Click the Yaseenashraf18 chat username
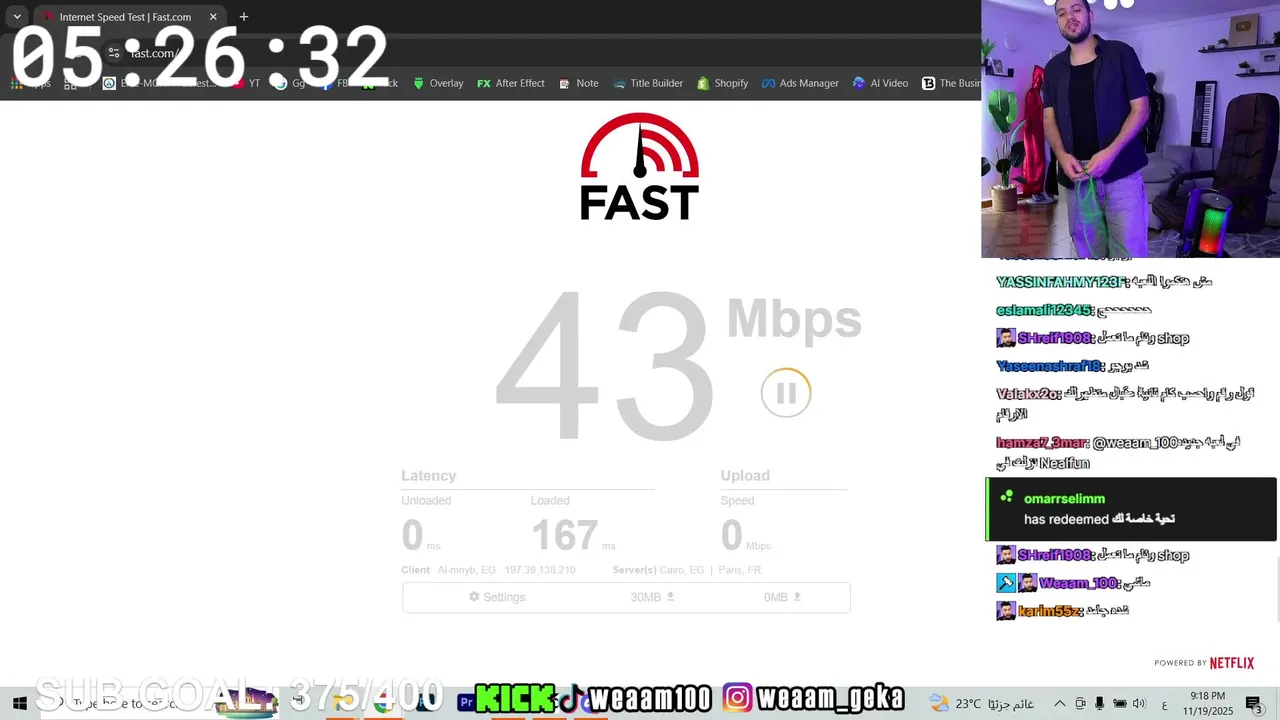The width and height of the screenshot is (1280, 720). 1049,366
